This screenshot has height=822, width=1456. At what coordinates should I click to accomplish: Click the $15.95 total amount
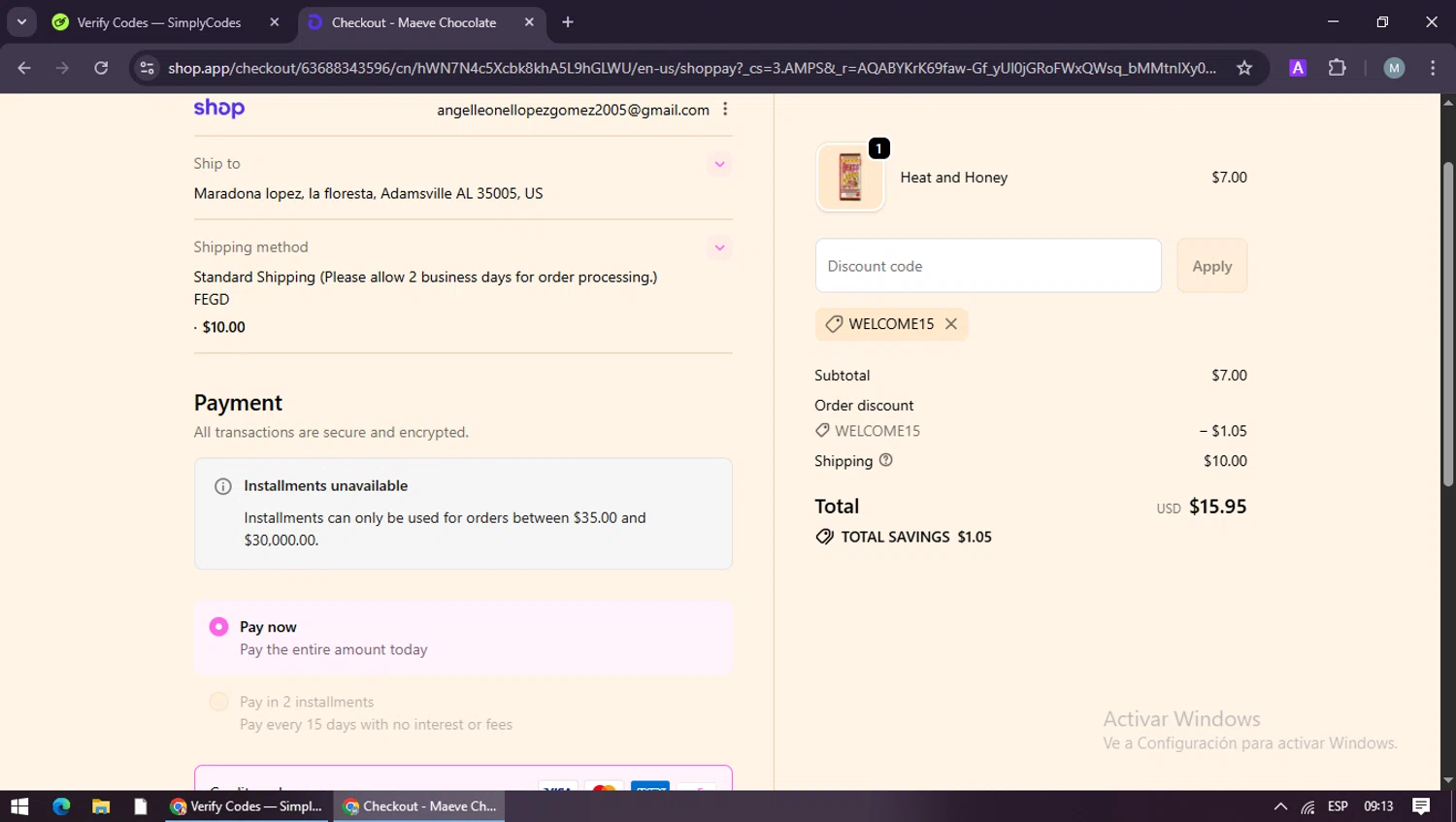pyautogui.click(x=1217, y=507)
